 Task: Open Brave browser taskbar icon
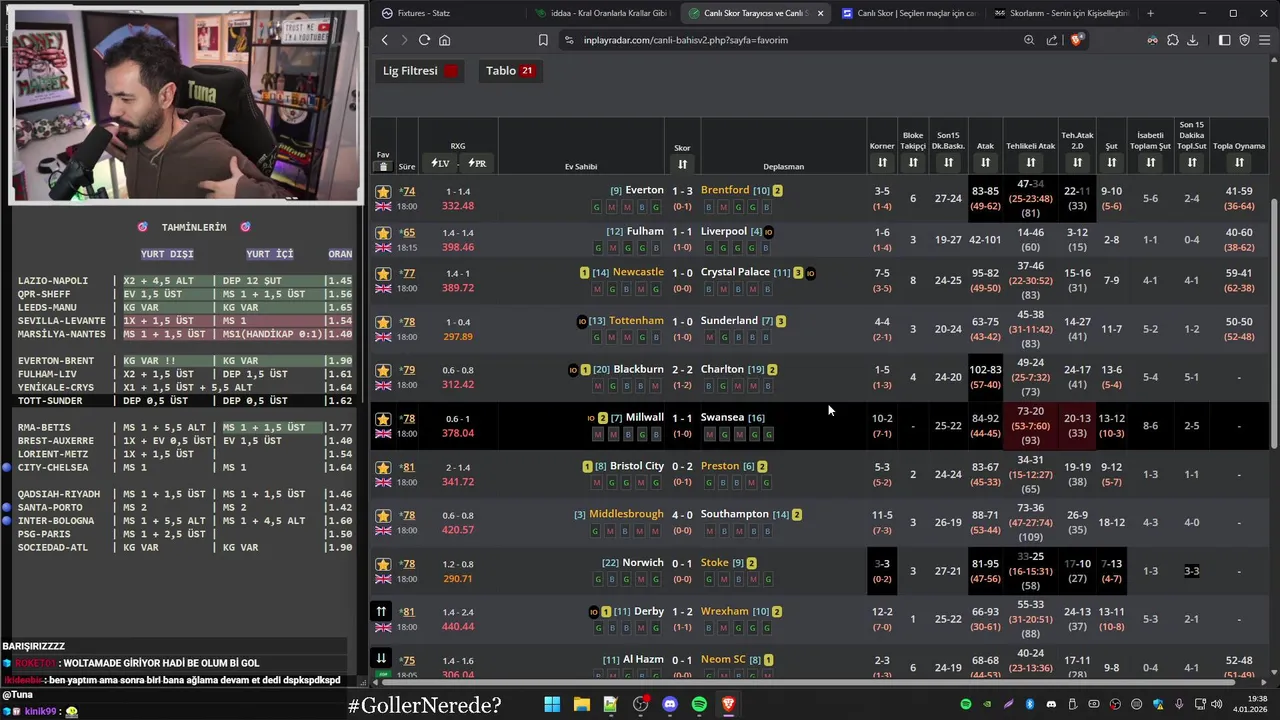728,704
